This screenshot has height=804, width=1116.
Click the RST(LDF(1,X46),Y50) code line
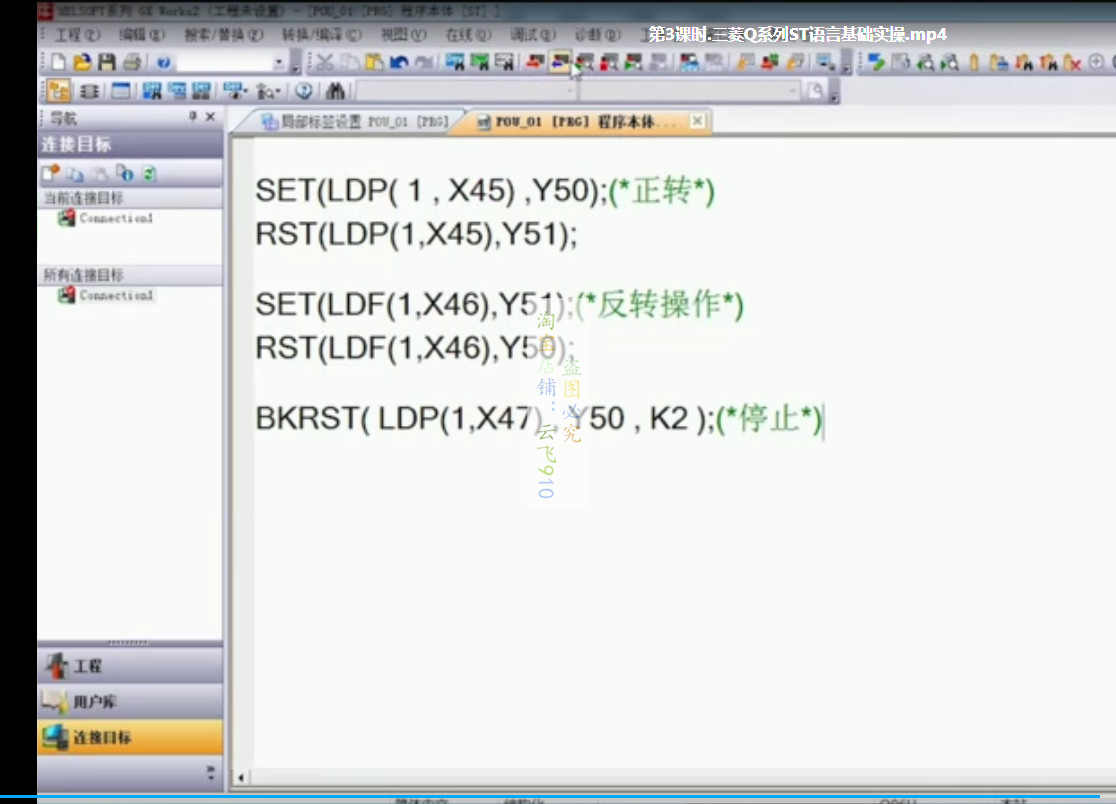pyautogui.click(x=415, y=348)
